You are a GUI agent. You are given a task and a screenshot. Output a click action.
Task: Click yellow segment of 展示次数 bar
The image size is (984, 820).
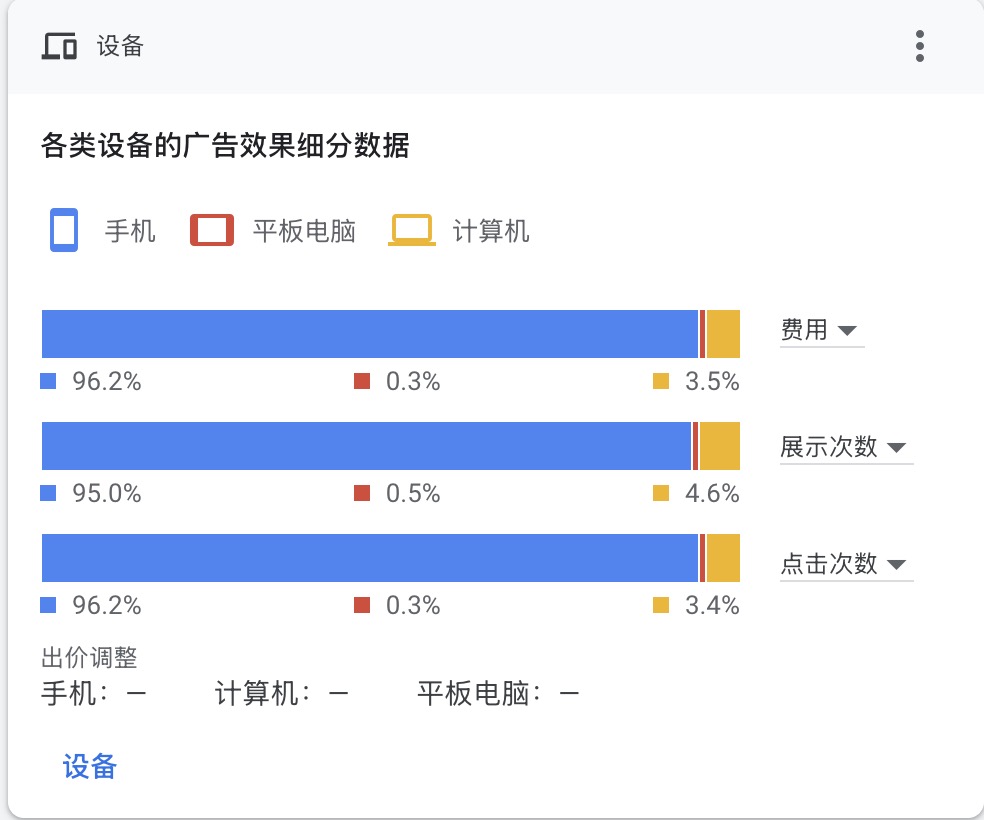720,446
